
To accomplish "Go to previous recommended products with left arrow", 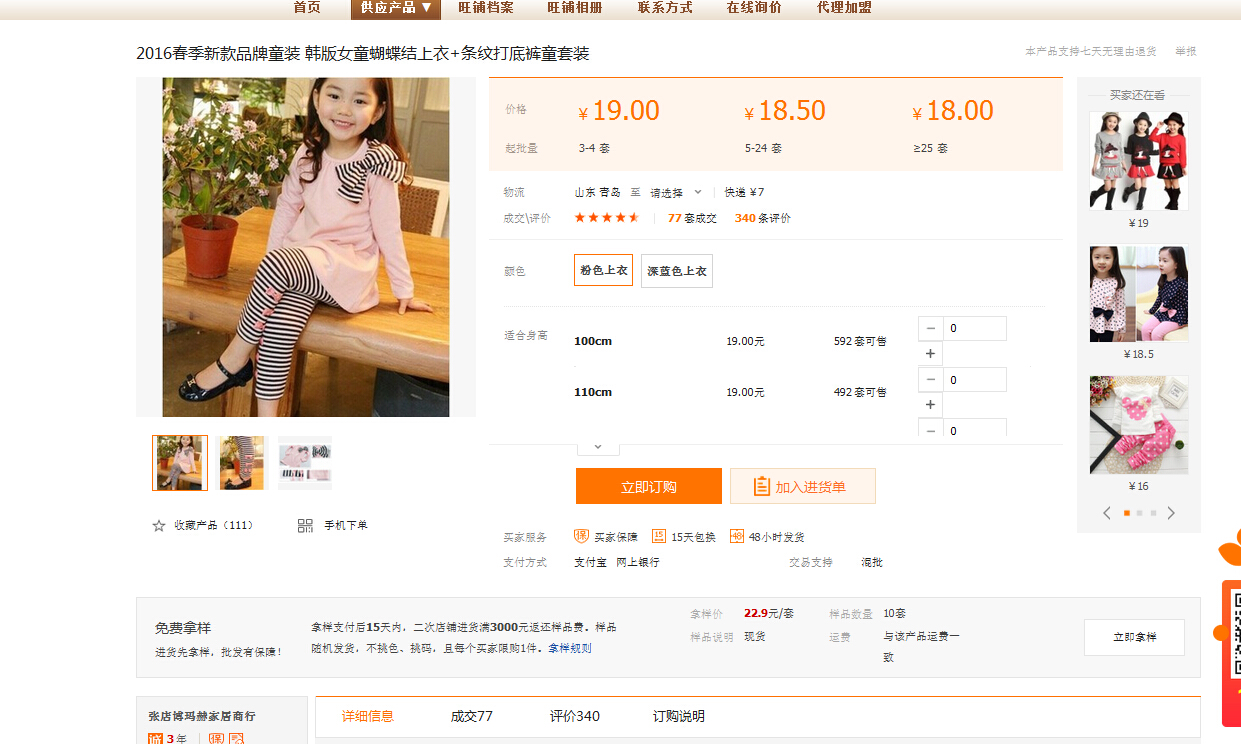I will tap(1107, 513).
